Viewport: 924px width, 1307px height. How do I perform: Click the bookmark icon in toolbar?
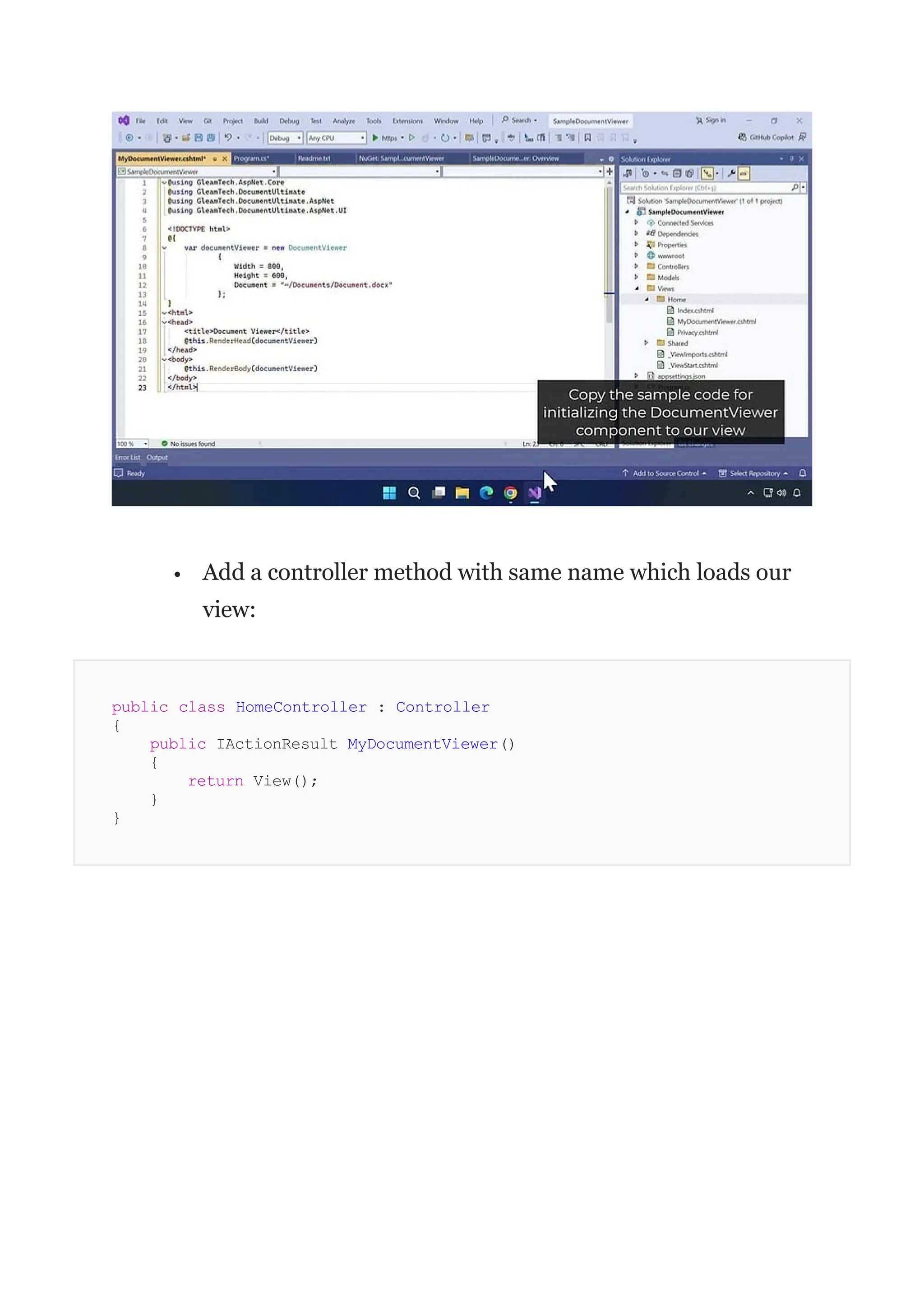click(588, 138)
